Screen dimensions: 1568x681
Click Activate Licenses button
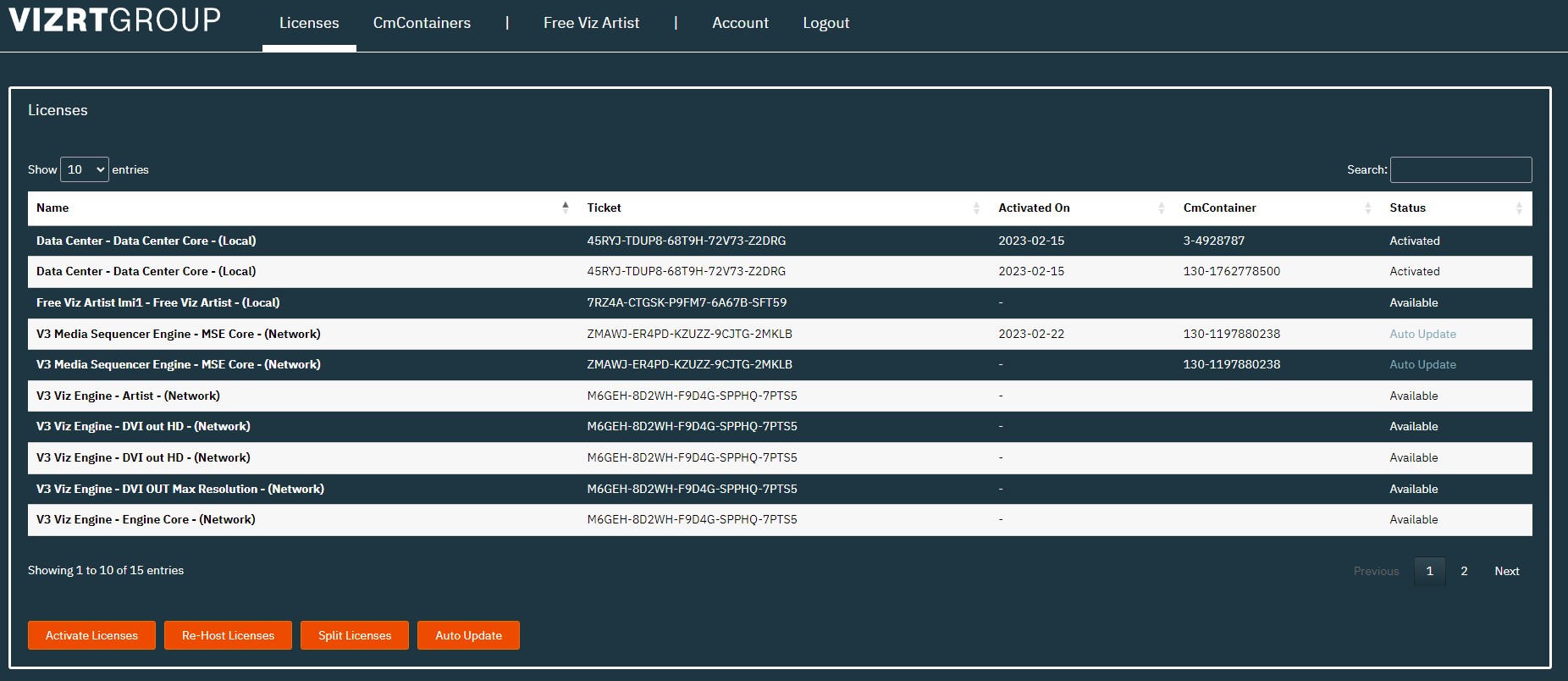tap(91, 635)
